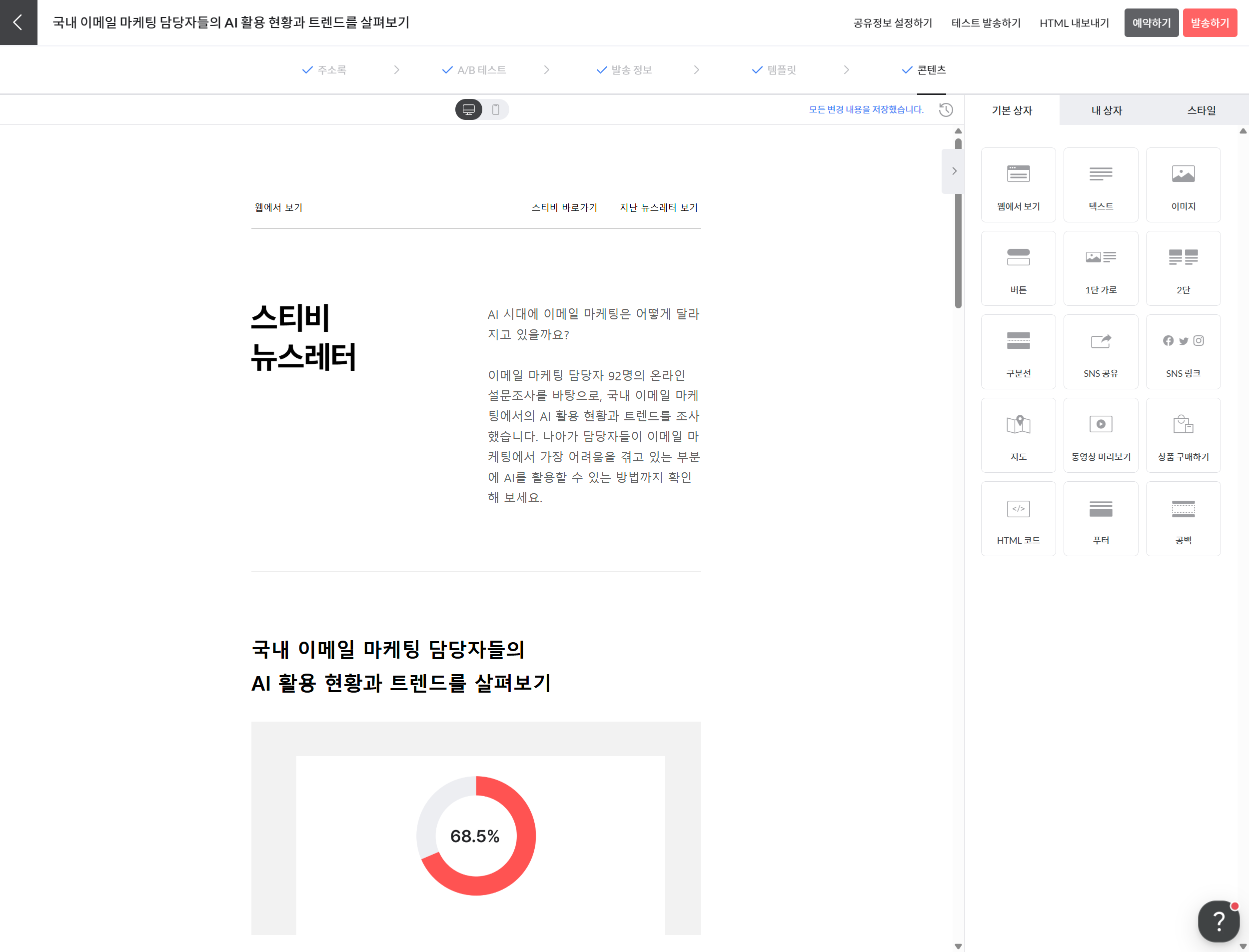The width and height of the screenshot is (1249, 952).
Task: Click the 발송하기 send button
Action: [x=1210, y=22]
